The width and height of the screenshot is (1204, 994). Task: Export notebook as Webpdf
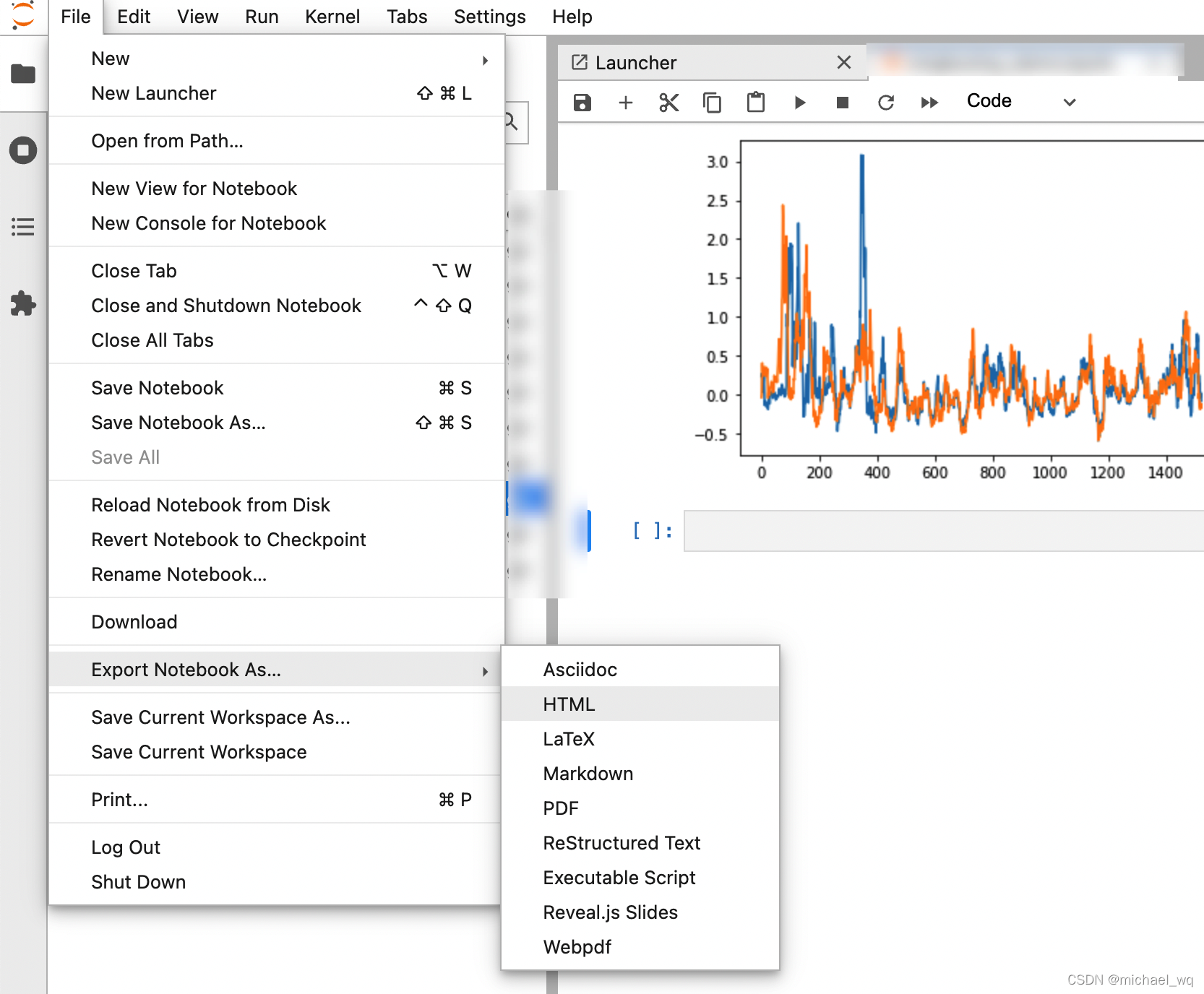(640, 947)
